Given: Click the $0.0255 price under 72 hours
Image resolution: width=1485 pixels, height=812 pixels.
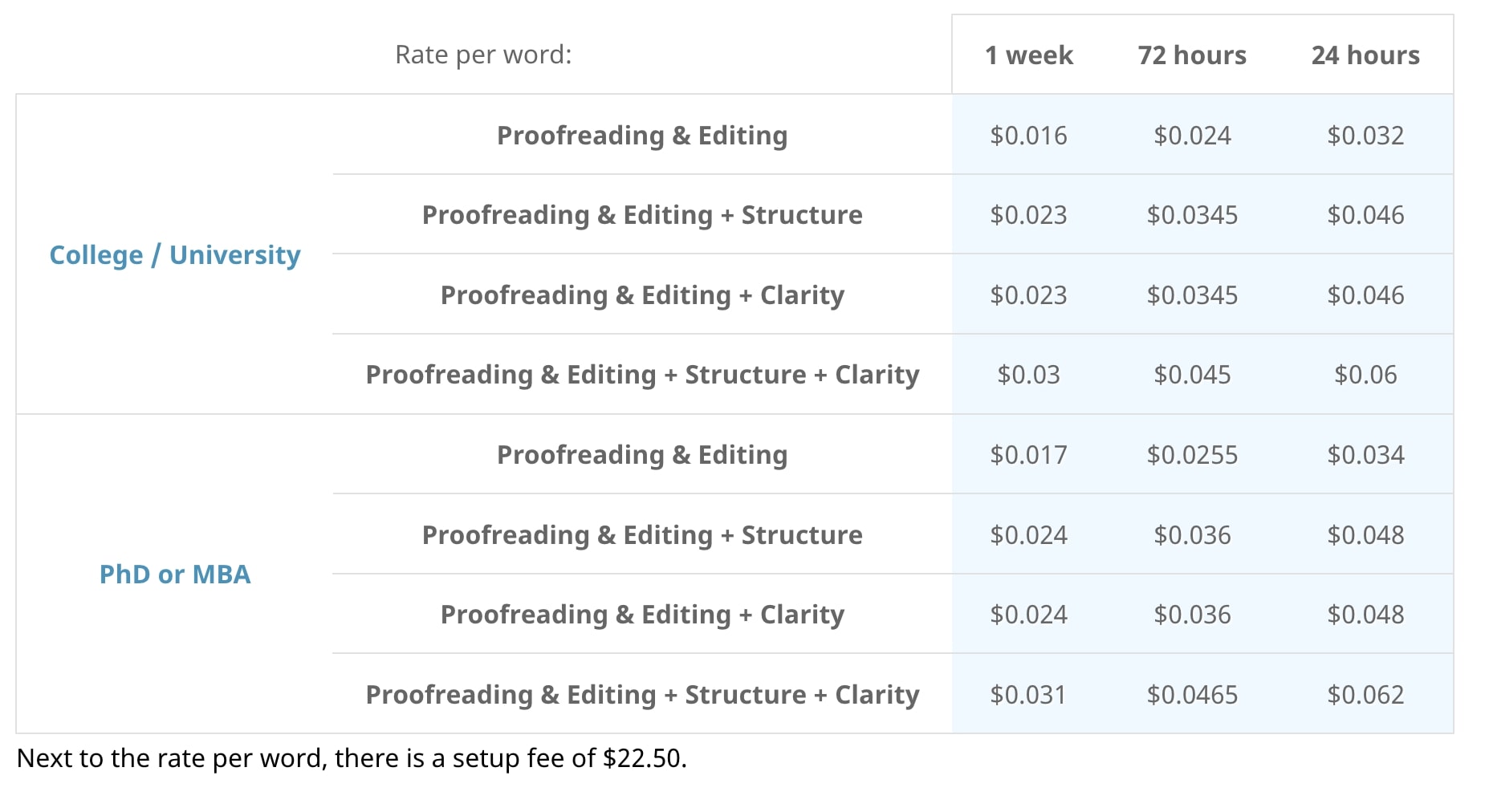Looking at the screenshot, I should click(x=1192, y=455).
